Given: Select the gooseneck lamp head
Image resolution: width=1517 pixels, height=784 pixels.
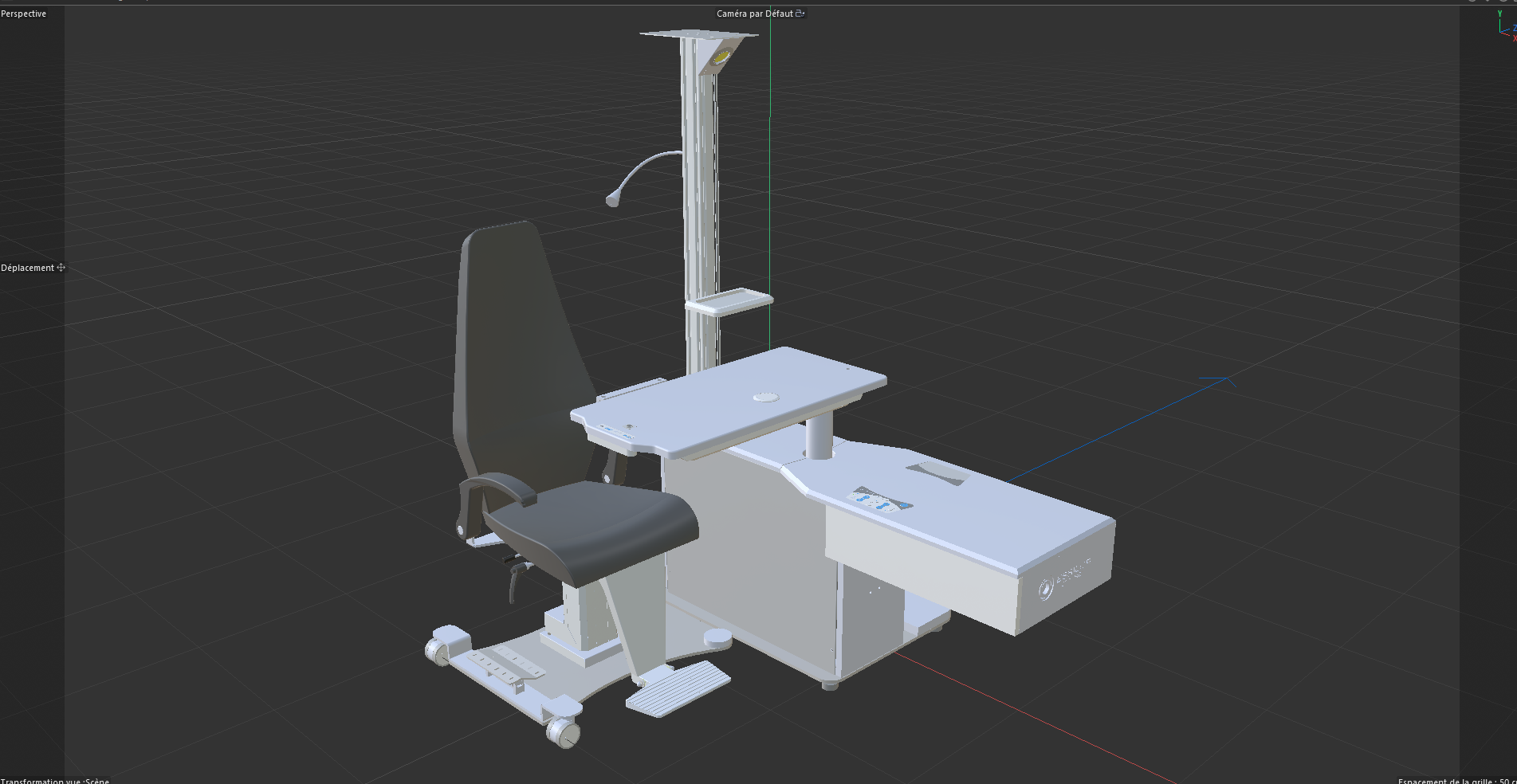Looking at the screenshot, I should [612, 201].
